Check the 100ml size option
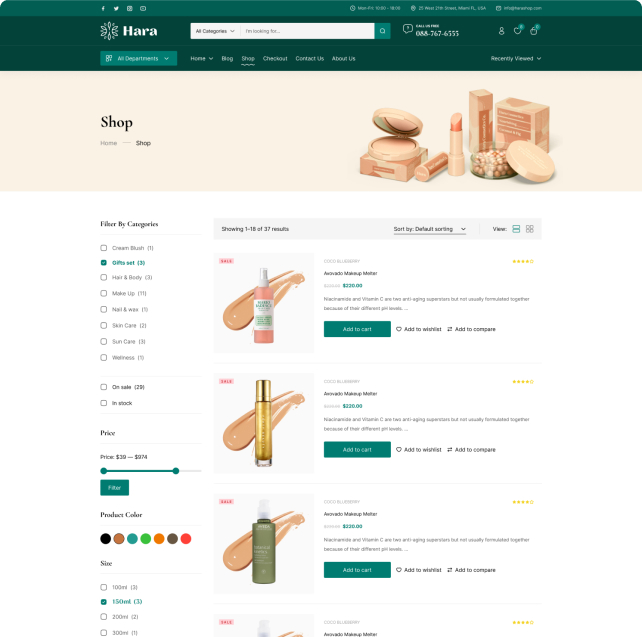Image resolution: width=642 pixels, height=637 pixels. pyautogui.click(x=104, y=587)
